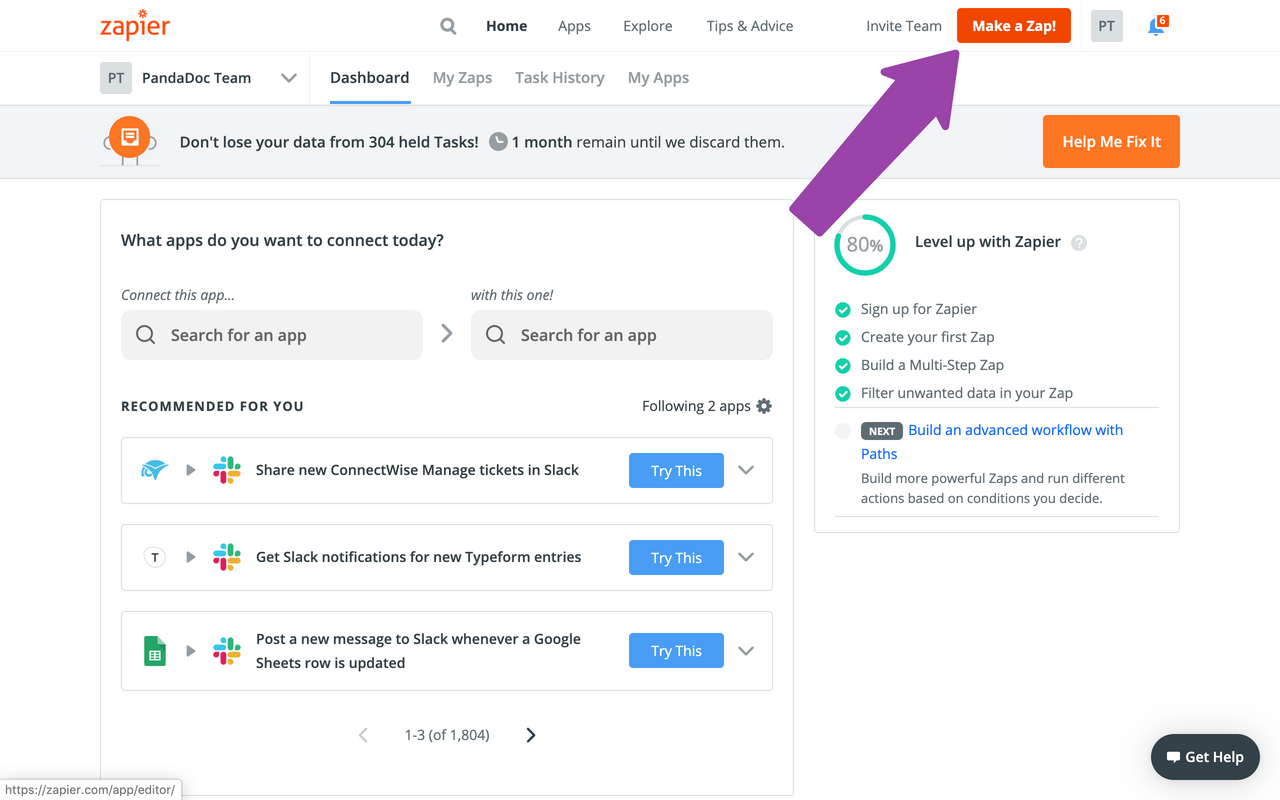
Task: Switch to the My Zaps tab
Action: 462,78
